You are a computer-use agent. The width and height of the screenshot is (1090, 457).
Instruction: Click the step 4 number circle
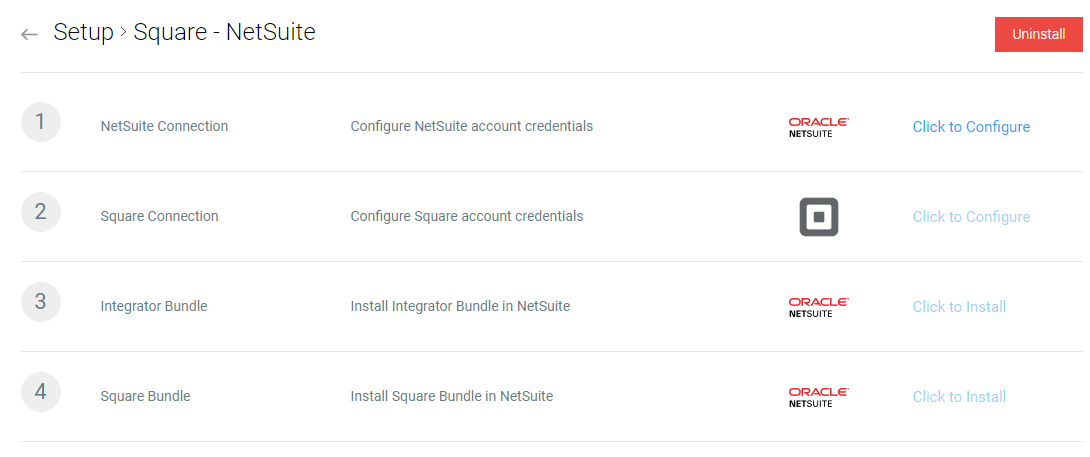coord(41,392)
